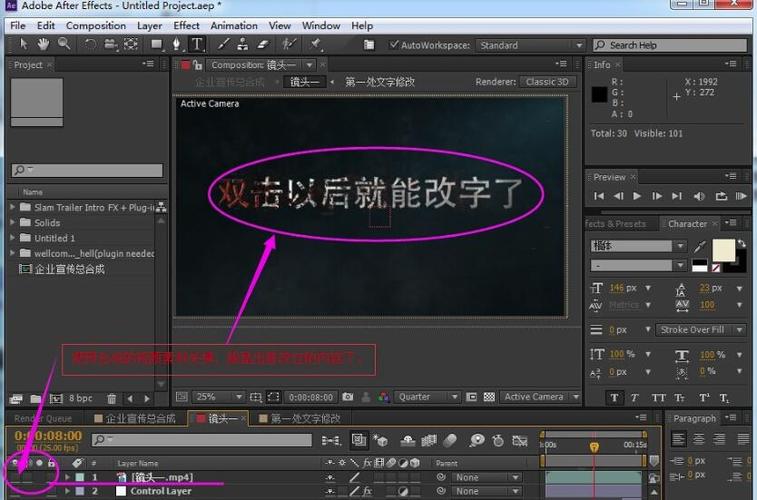Select the Selection arrow tool
757x500 pixels.
[x=23, y=44]
